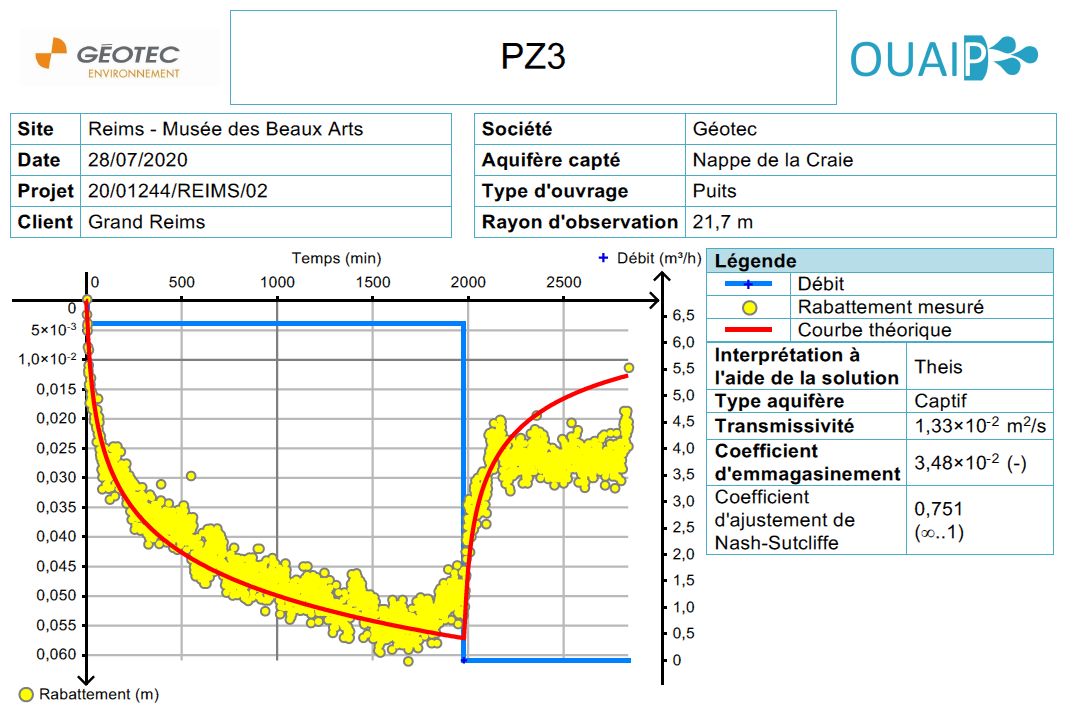The image size is (1068, 709).
Task: Click the 2500 tick on time axis
Action: pyautogui.click(x=563, y=282)
